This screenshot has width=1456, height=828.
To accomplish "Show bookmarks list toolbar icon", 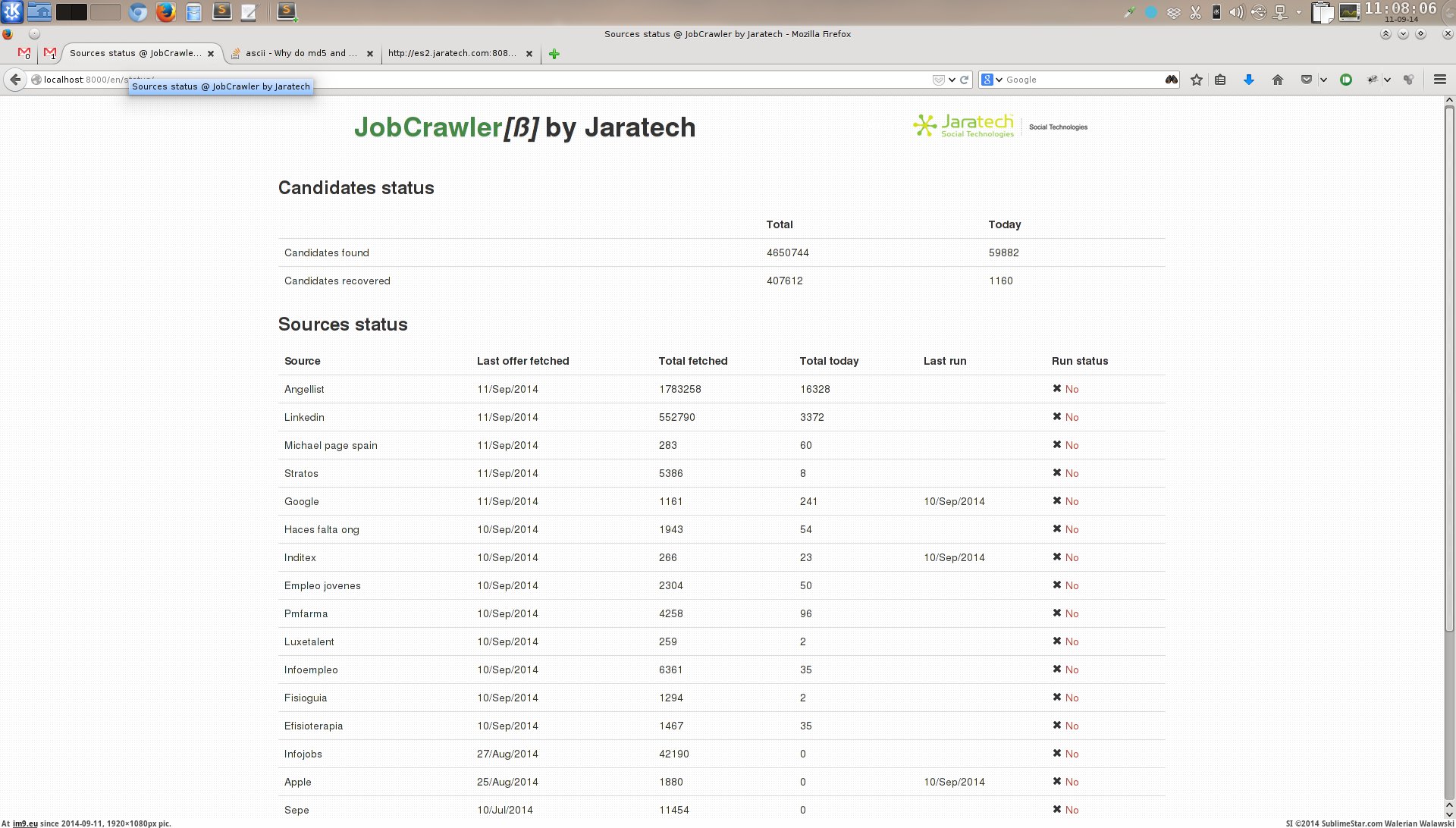I will pyautogui.click(x=1220, y=80).
